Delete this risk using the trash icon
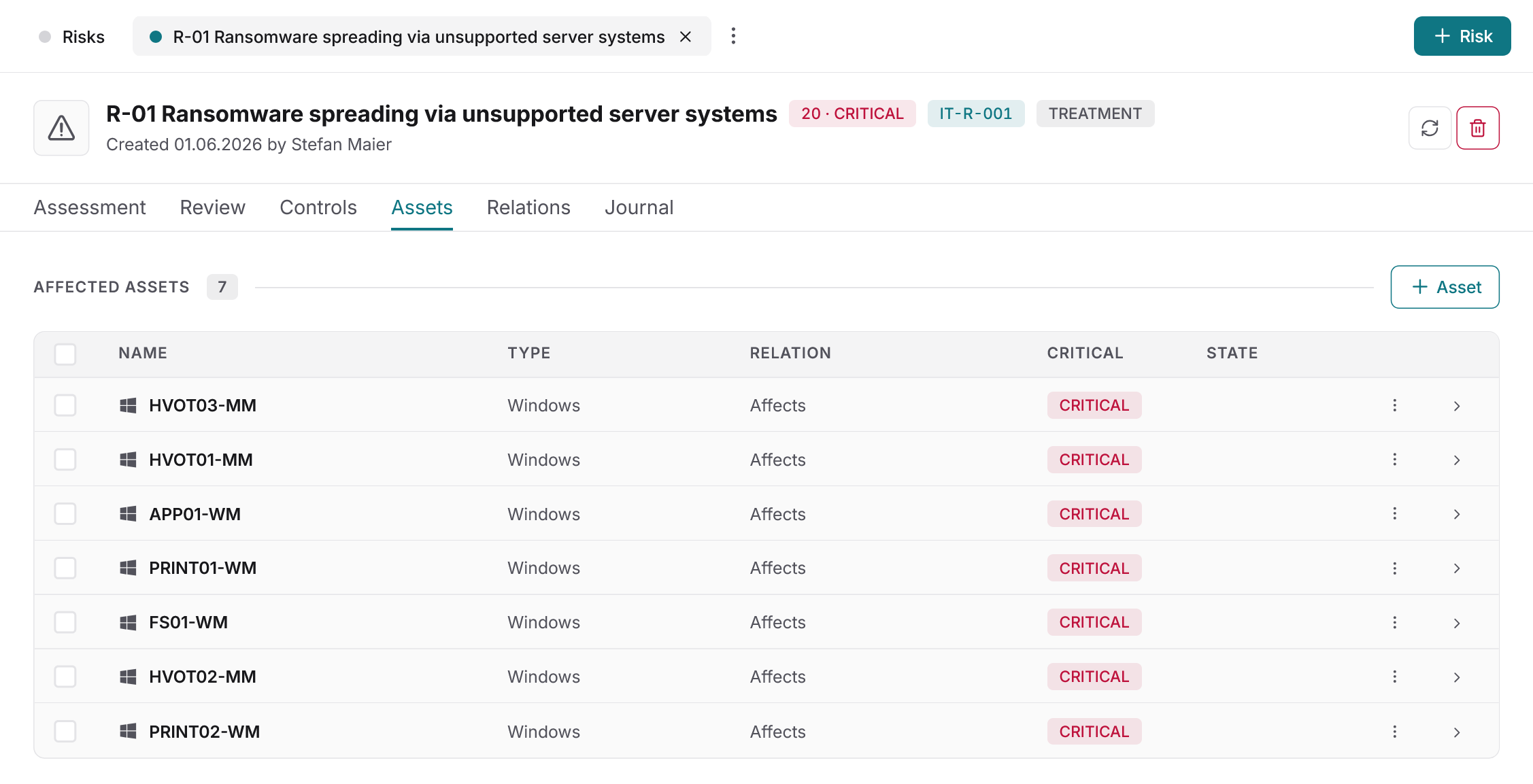The width and height of the screenshot is (1533, 784). [1477, 128]
